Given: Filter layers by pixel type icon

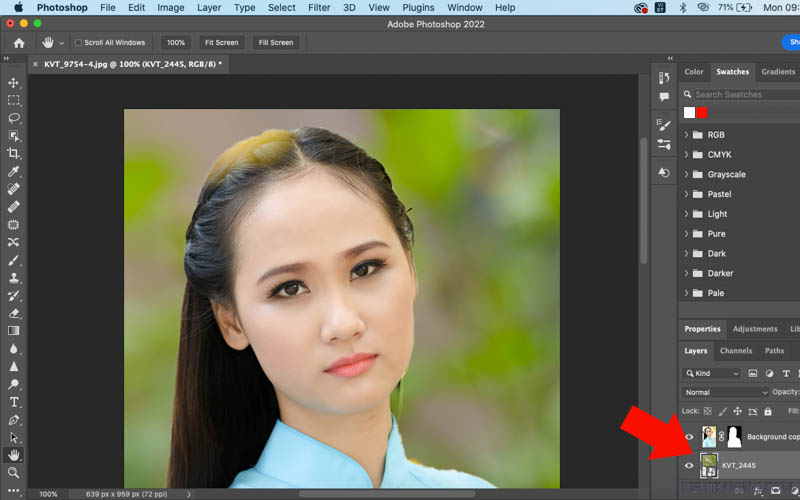Looking at the screenshot, I should tap(753, 373).
